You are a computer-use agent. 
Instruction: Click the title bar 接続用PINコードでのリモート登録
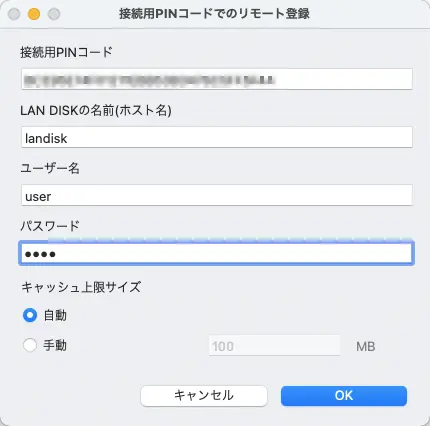215,14
